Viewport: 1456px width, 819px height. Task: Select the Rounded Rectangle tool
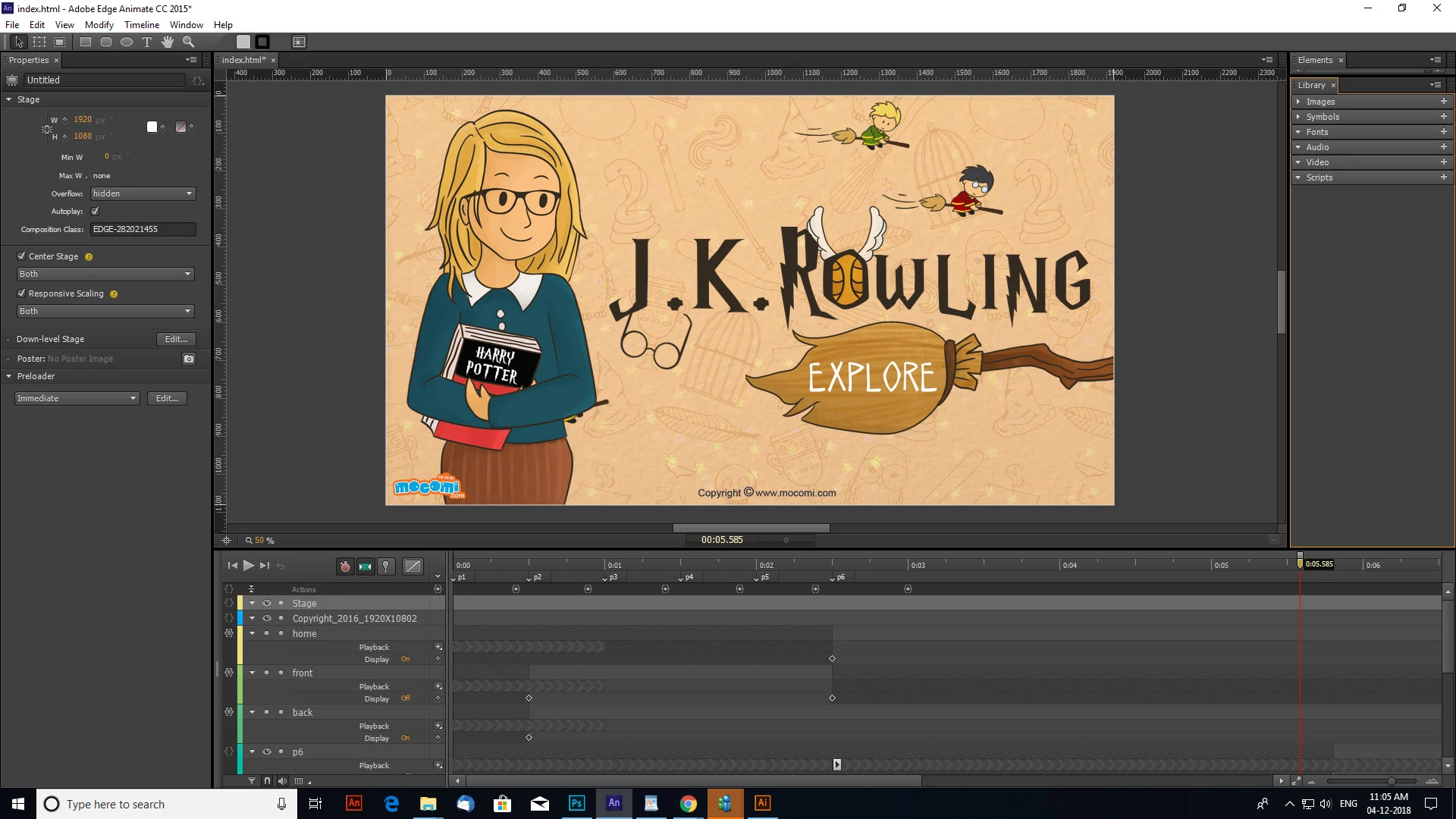coord(106,42)
